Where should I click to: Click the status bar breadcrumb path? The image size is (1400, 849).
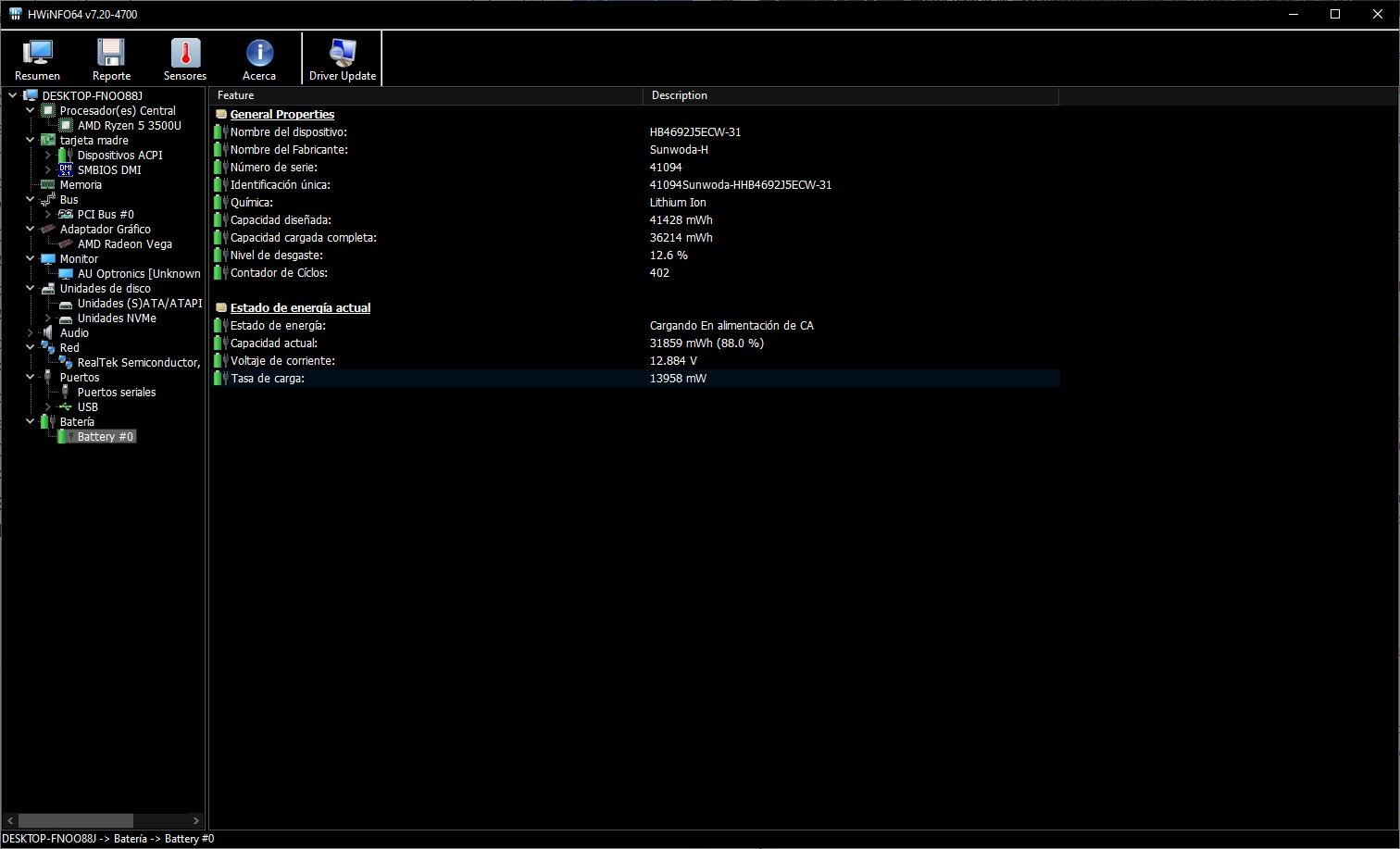tap(108, 839)
